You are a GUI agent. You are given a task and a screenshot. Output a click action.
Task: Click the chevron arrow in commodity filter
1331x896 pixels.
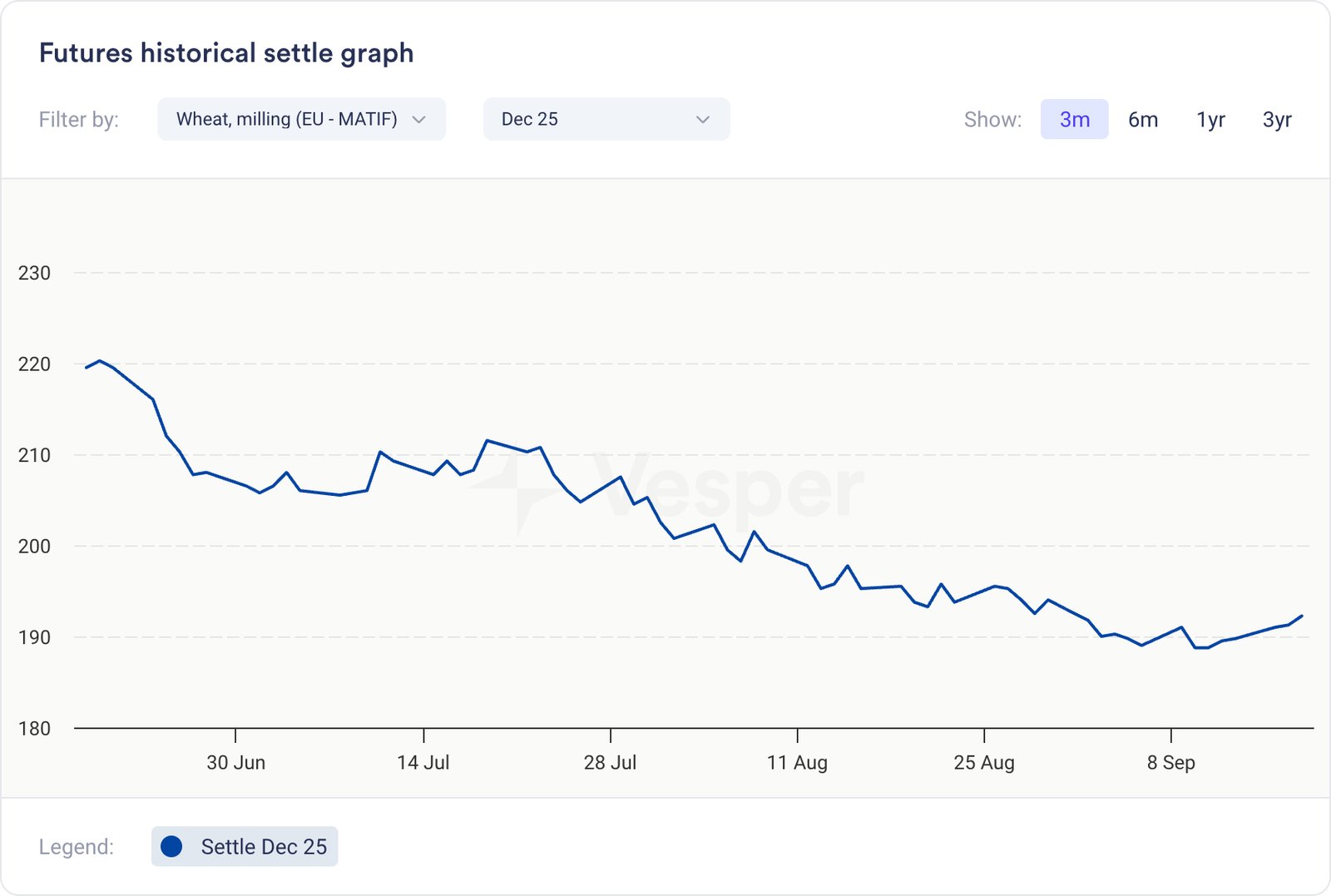click(x=419, y=120)
